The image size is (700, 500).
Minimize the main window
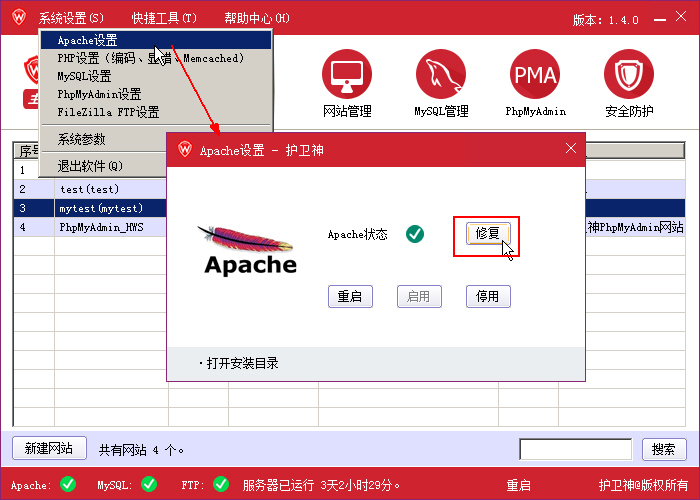659,19
